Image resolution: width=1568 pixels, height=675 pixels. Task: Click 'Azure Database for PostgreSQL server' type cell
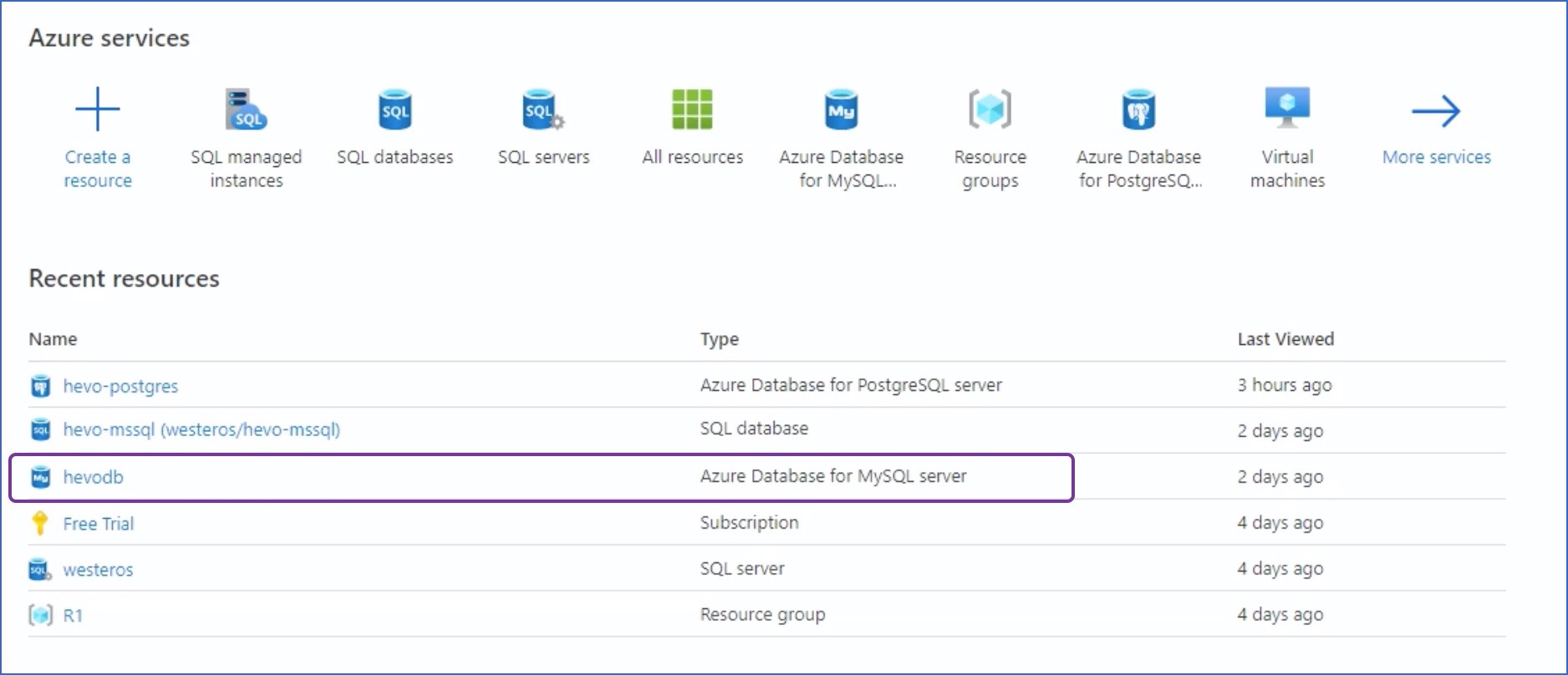851,385
